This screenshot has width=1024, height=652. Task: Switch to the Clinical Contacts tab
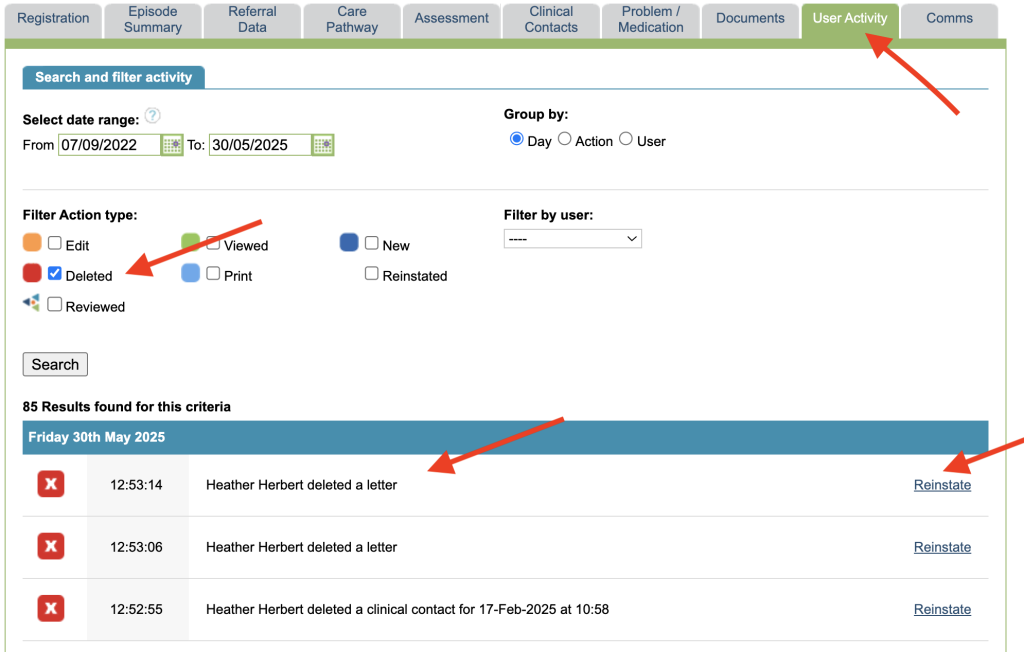pyautogui.click(x=551, y=19)
